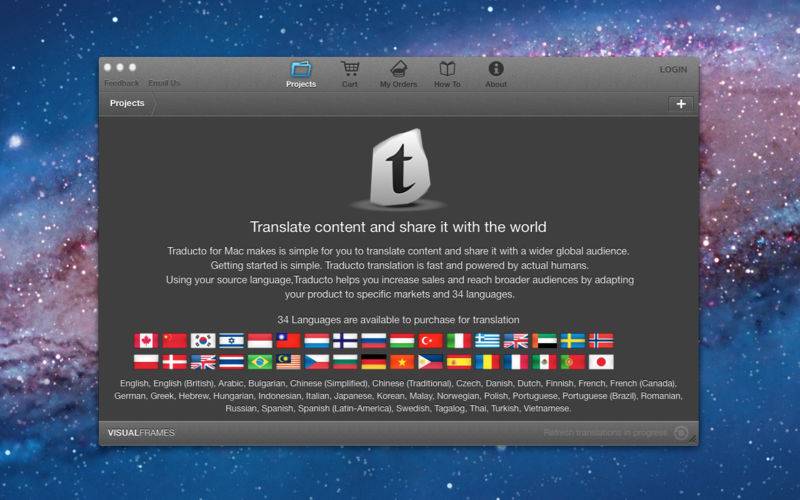Screen dimensions: 800x500
Task: Open the Cart icon in toolbar
Action: coord(350,74)
